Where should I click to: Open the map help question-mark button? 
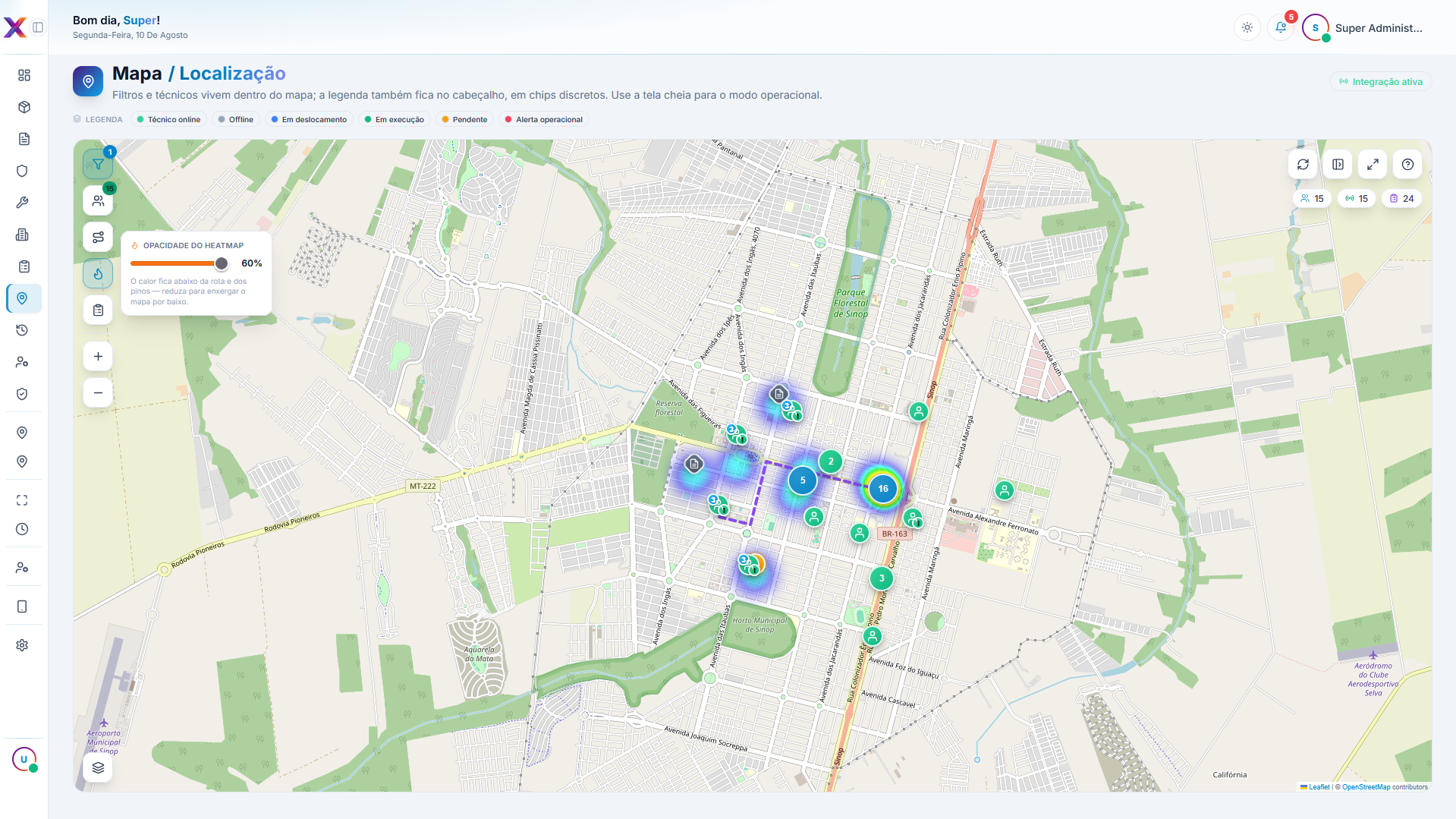coord(1407,164)
